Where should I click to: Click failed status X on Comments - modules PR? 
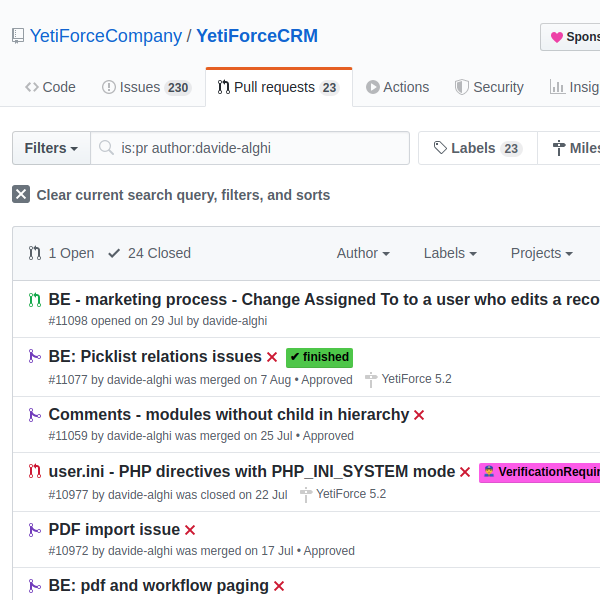pos(419,415)
